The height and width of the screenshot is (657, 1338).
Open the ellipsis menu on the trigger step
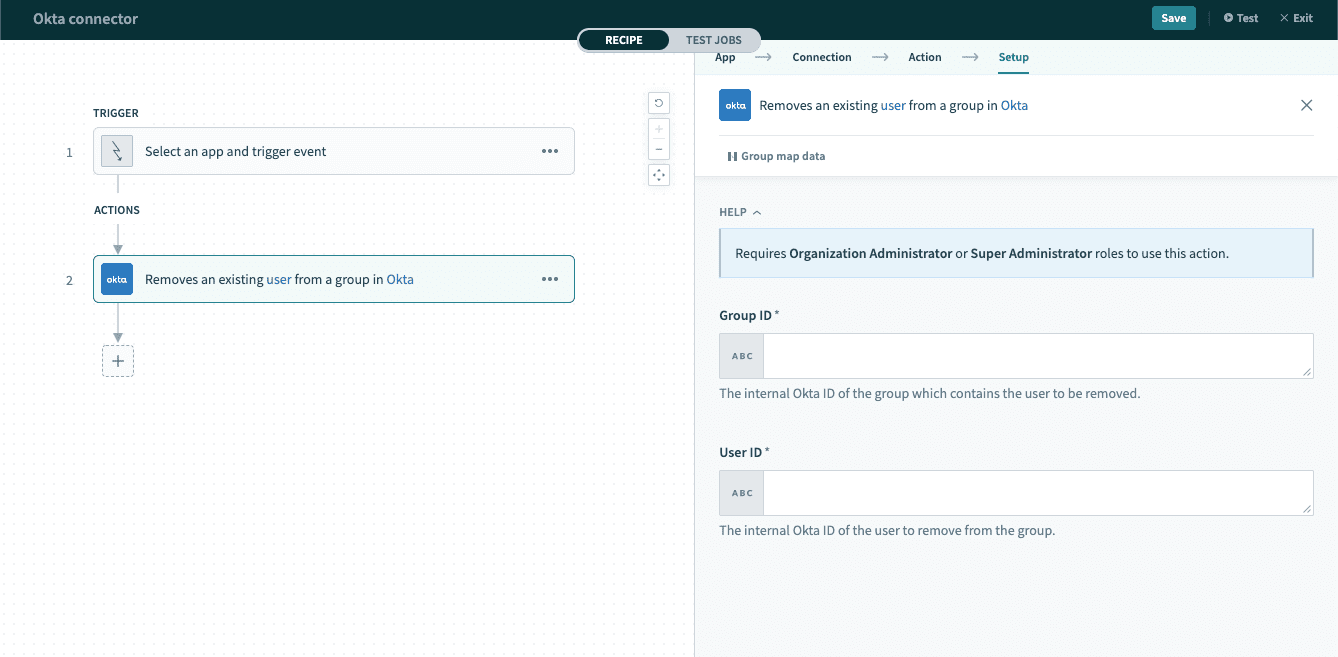(549, 151)
